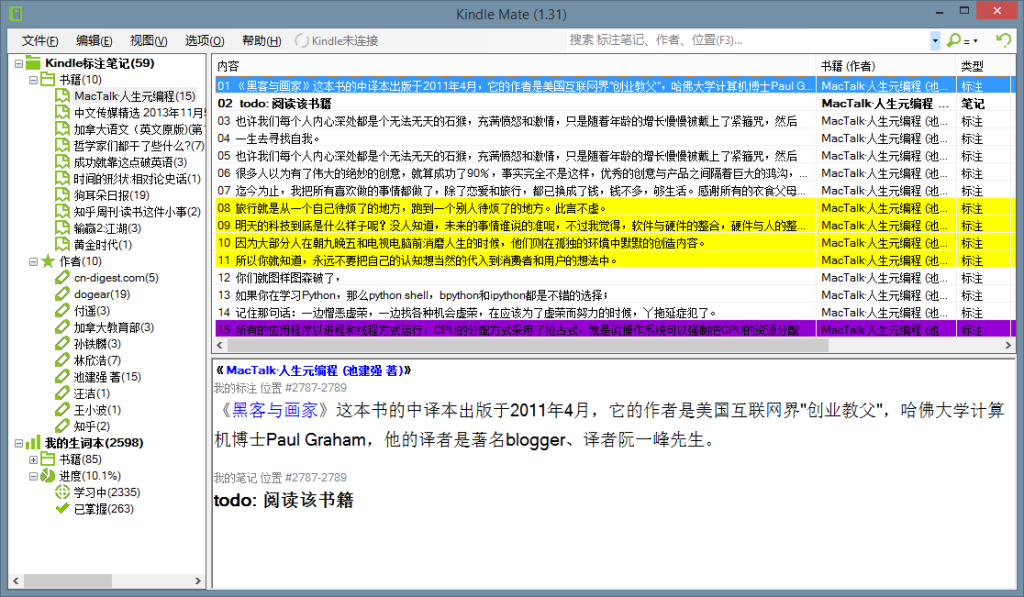The height and width of the screenshot is (597, 1024).
Task: Click the Kindle Mate app icon in title bar
Action: [16, 13]
